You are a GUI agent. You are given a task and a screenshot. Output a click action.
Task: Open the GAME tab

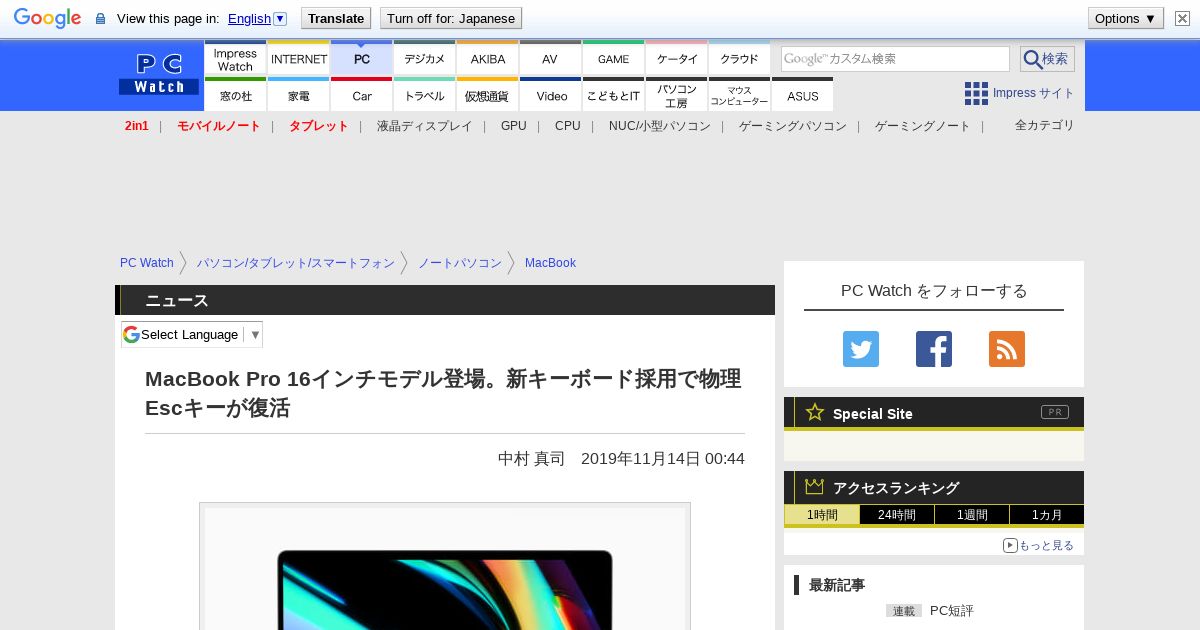click(x=613, y=59)
